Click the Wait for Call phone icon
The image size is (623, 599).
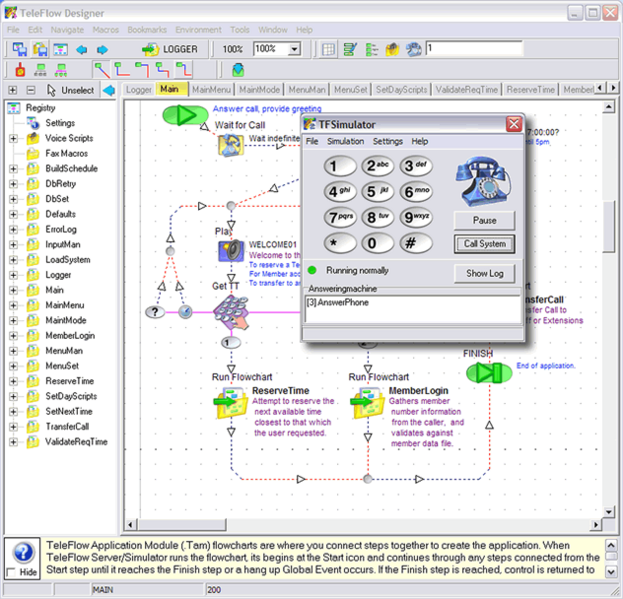click(231, 145)
